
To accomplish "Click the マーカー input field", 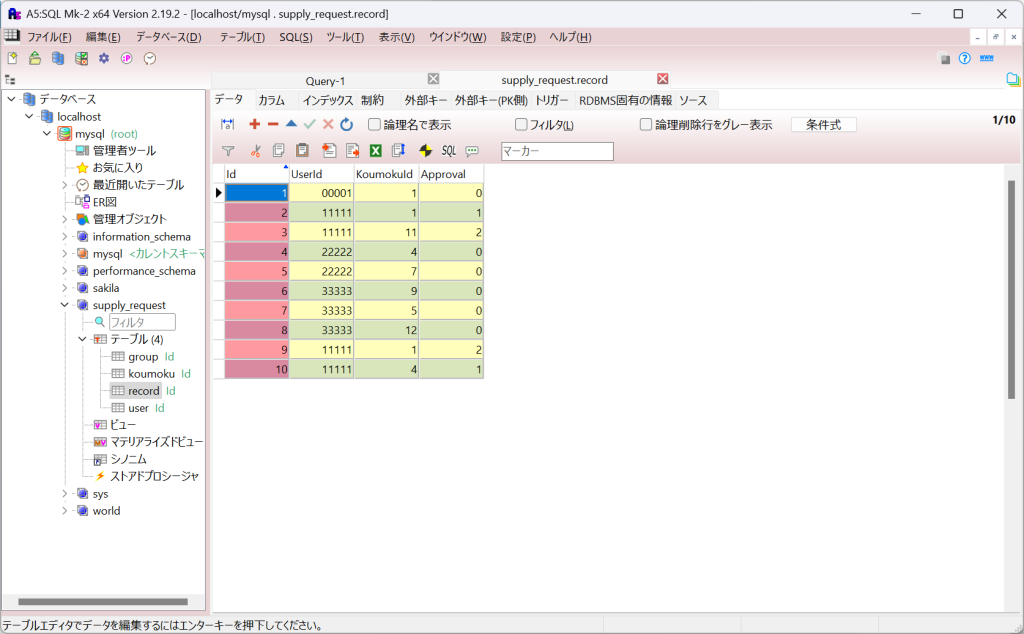I will point(556,151).
